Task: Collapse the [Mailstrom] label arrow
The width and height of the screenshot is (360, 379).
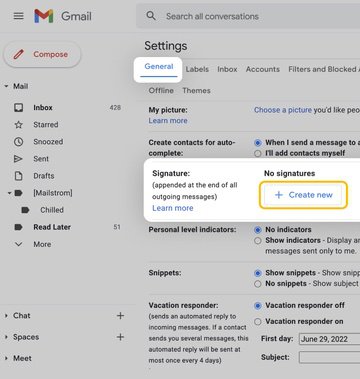Action: click(9, 193)
